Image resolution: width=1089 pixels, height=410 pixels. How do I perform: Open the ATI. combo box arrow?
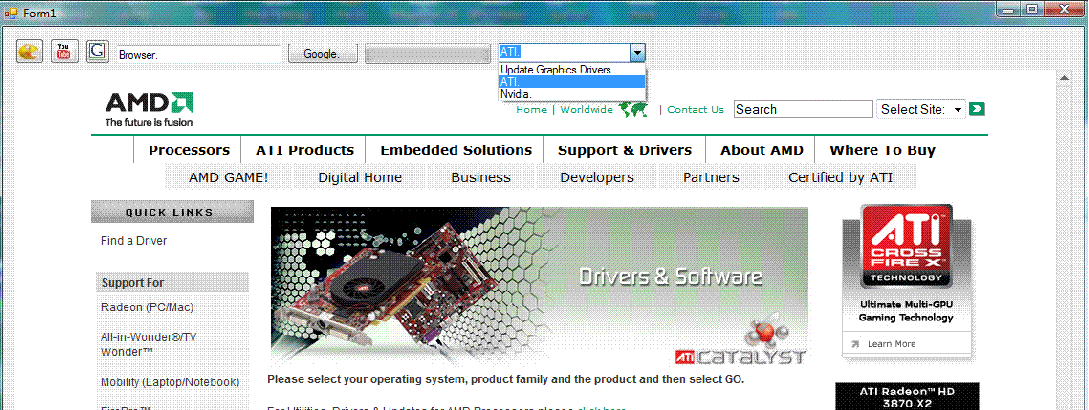pyautogui.click(x=638, y=53)
